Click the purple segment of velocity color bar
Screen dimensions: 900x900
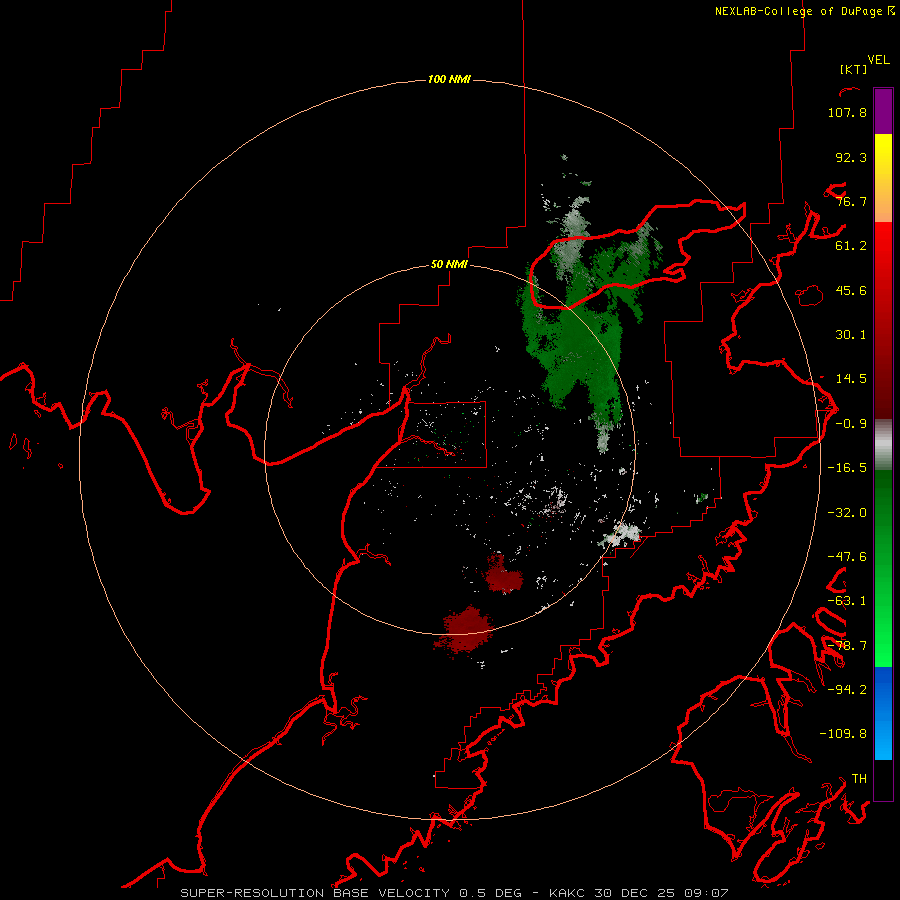[883, 111]
